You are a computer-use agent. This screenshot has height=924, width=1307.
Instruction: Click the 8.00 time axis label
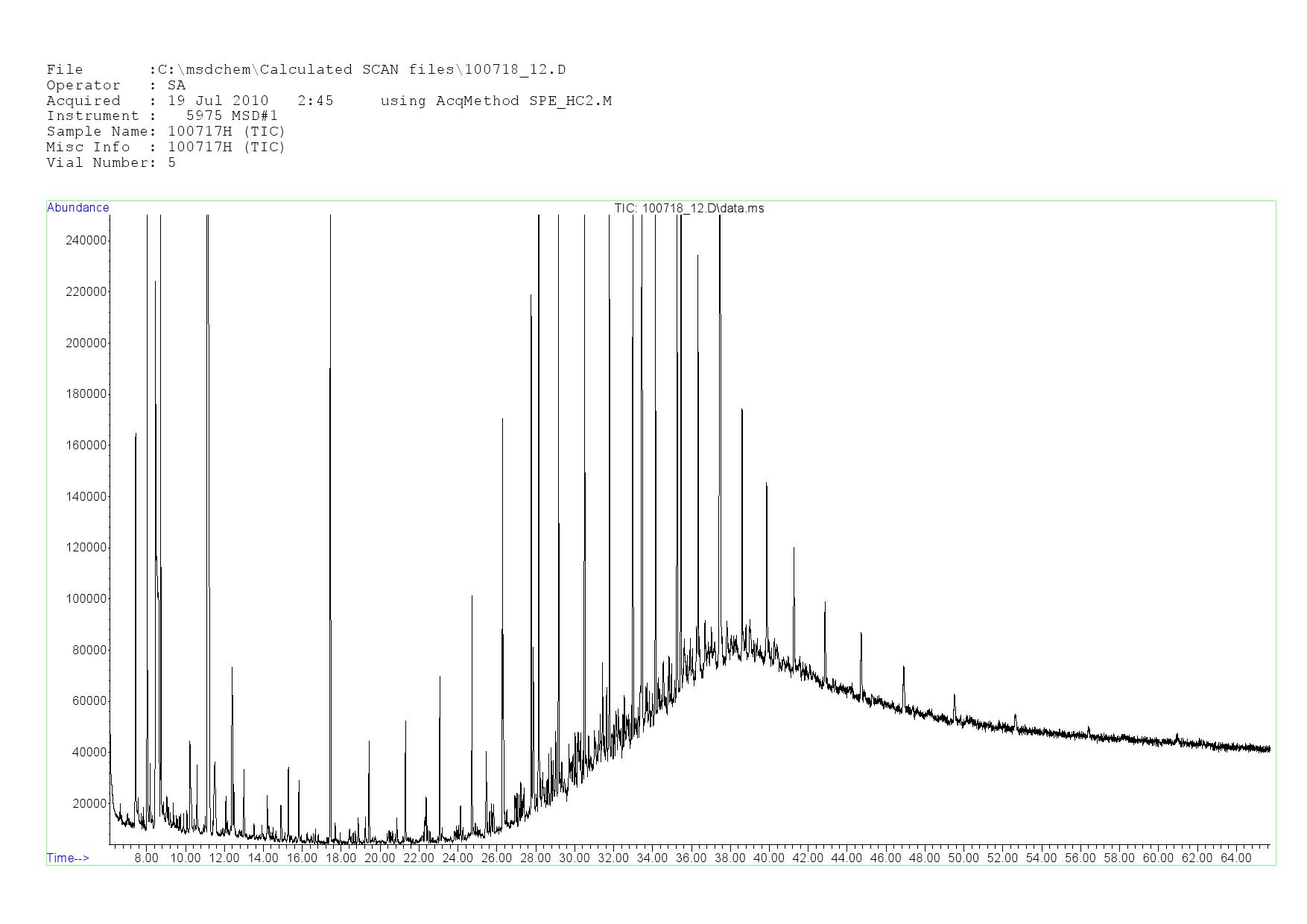coord(146,858)
